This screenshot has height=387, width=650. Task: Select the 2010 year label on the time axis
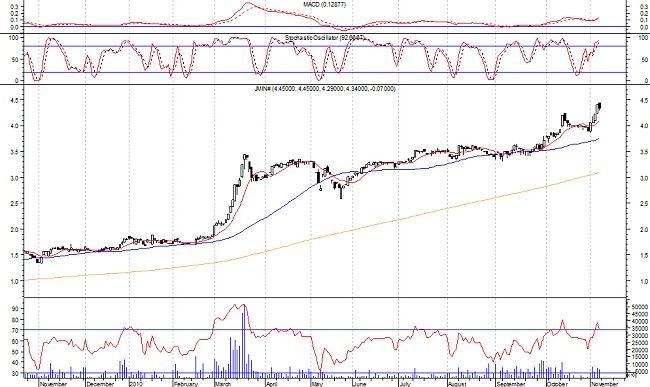tap(136, 384)
